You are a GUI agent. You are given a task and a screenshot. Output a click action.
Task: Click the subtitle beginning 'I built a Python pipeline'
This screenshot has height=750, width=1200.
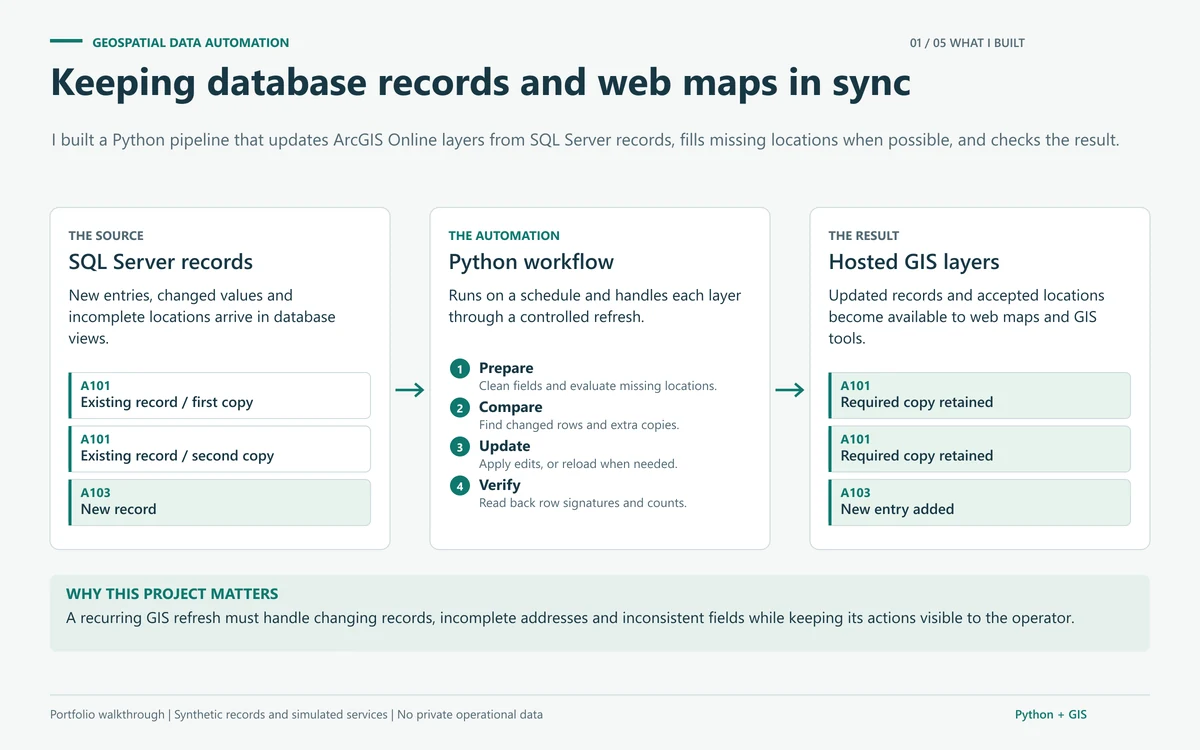click(x=585, y=140)
